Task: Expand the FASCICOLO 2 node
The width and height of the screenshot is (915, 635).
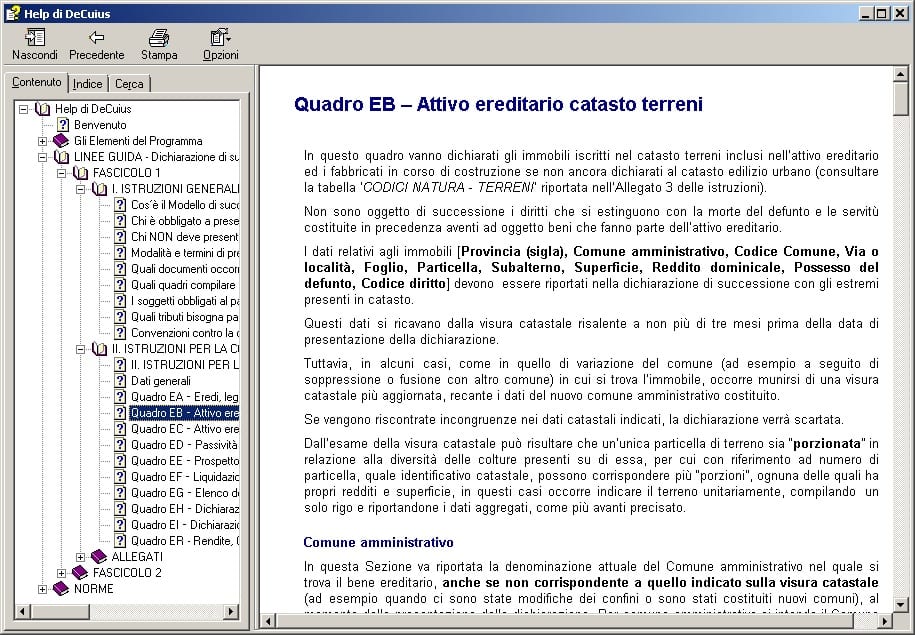Action: pyautogui.click(x=61, y=573)
